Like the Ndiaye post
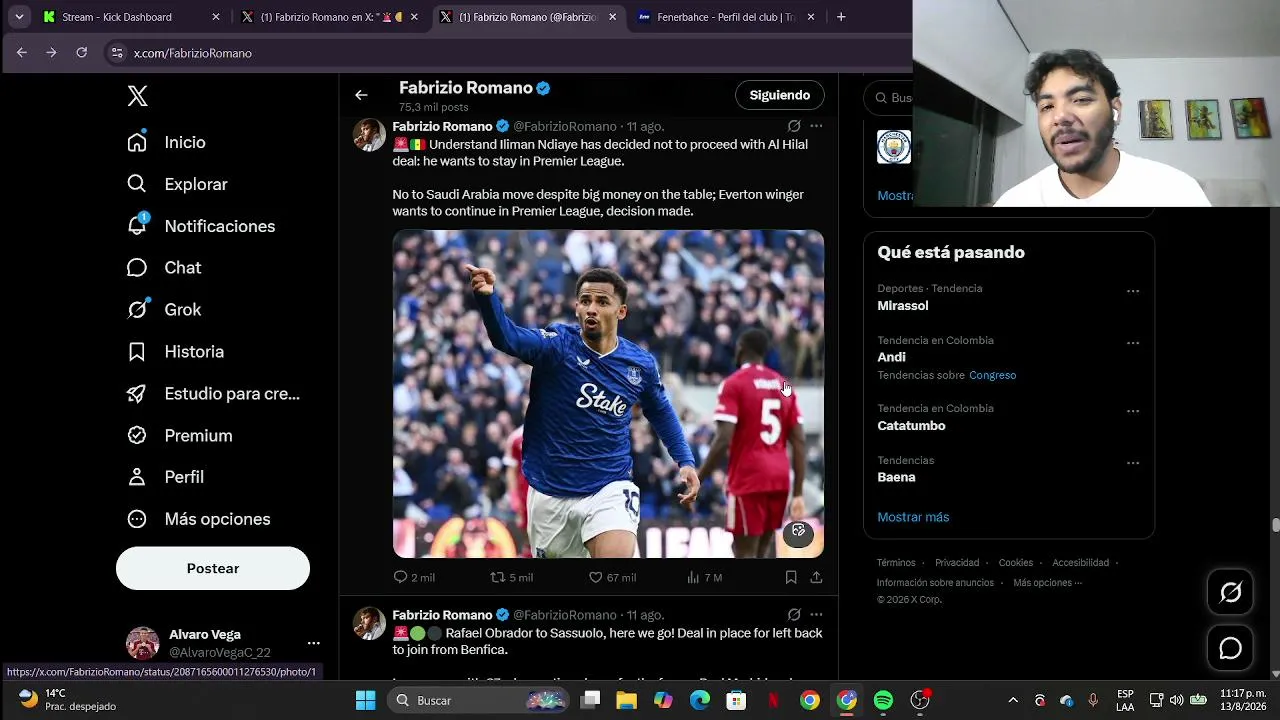Image resolution: width=1280 pixels, height=720 pixels. tap(612, 577)
